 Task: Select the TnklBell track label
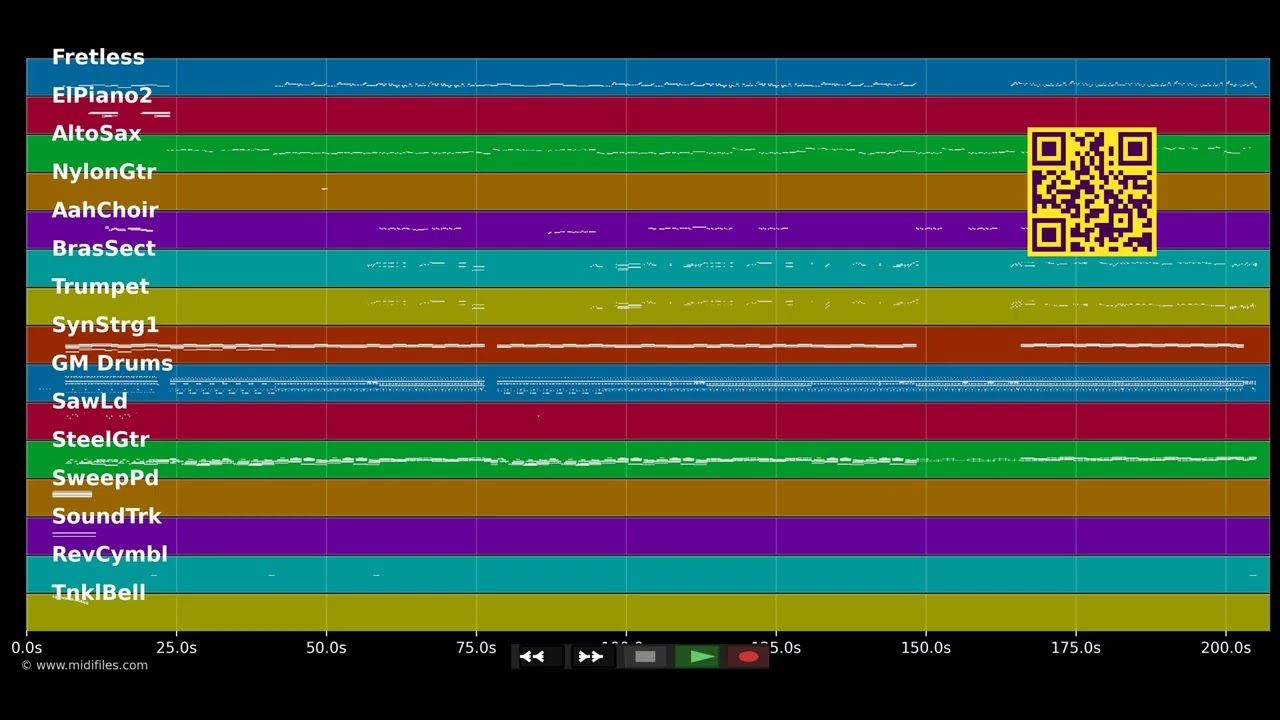(98, 593)
